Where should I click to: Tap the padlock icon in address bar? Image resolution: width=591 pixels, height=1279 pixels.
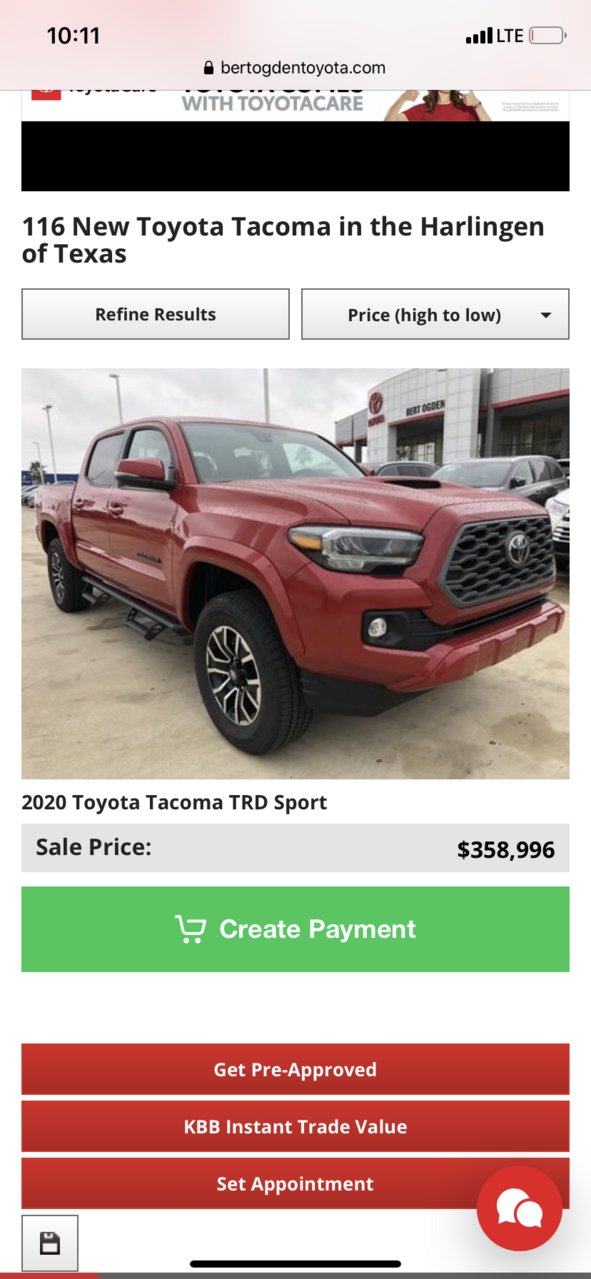(208, 68)
